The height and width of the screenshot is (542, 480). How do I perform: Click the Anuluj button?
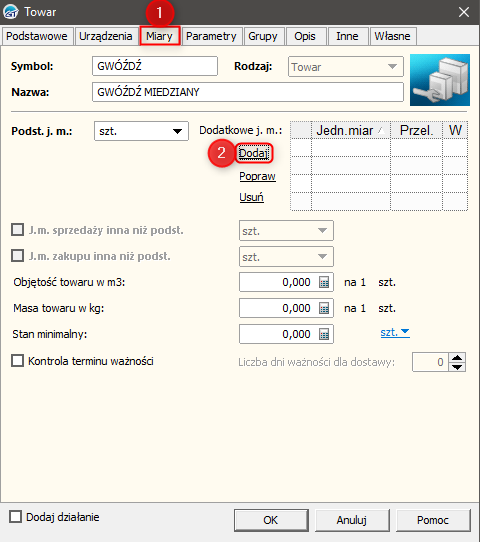point(352,520)
